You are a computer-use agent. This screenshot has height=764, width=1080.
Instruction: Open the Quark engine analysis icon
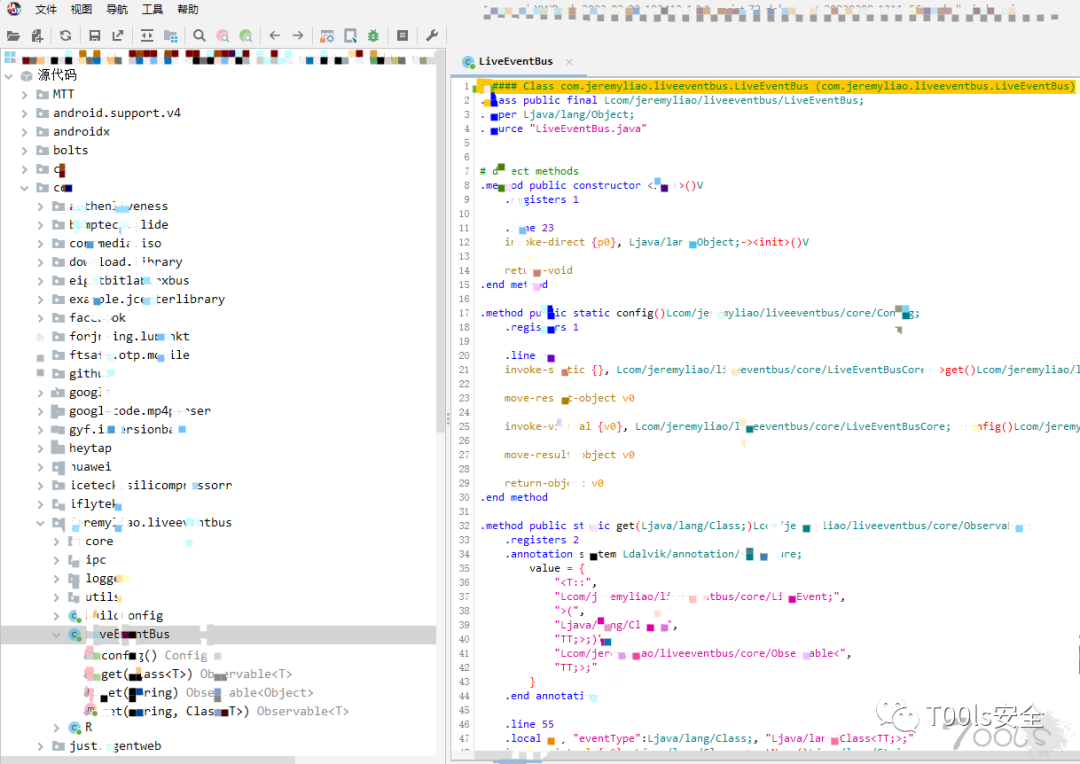coord(351,36)
